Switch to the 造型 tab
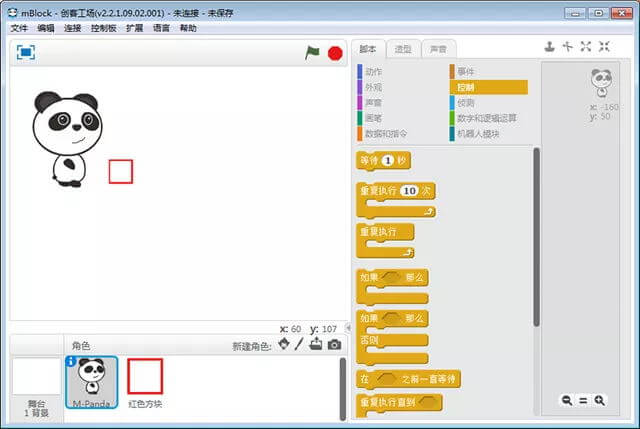Screen dimensions: 640x429 pyautogui.click(x=403, y=49)
